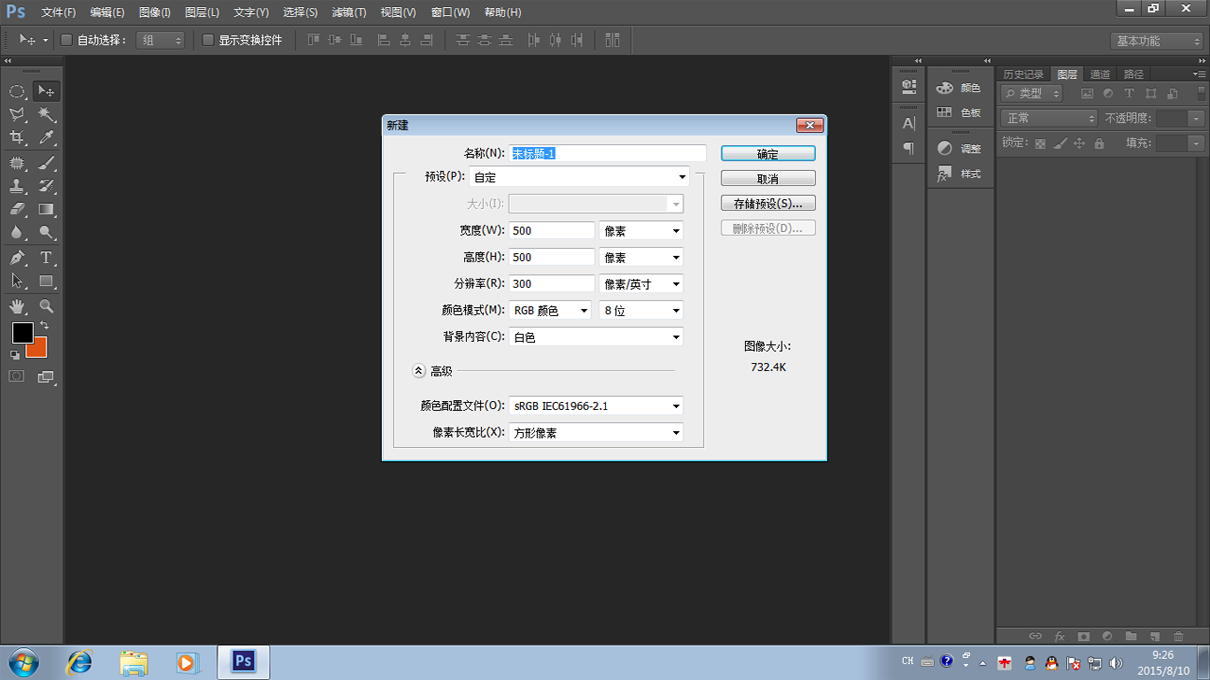Toggle pixel layer filter

tap(1087, 93)
